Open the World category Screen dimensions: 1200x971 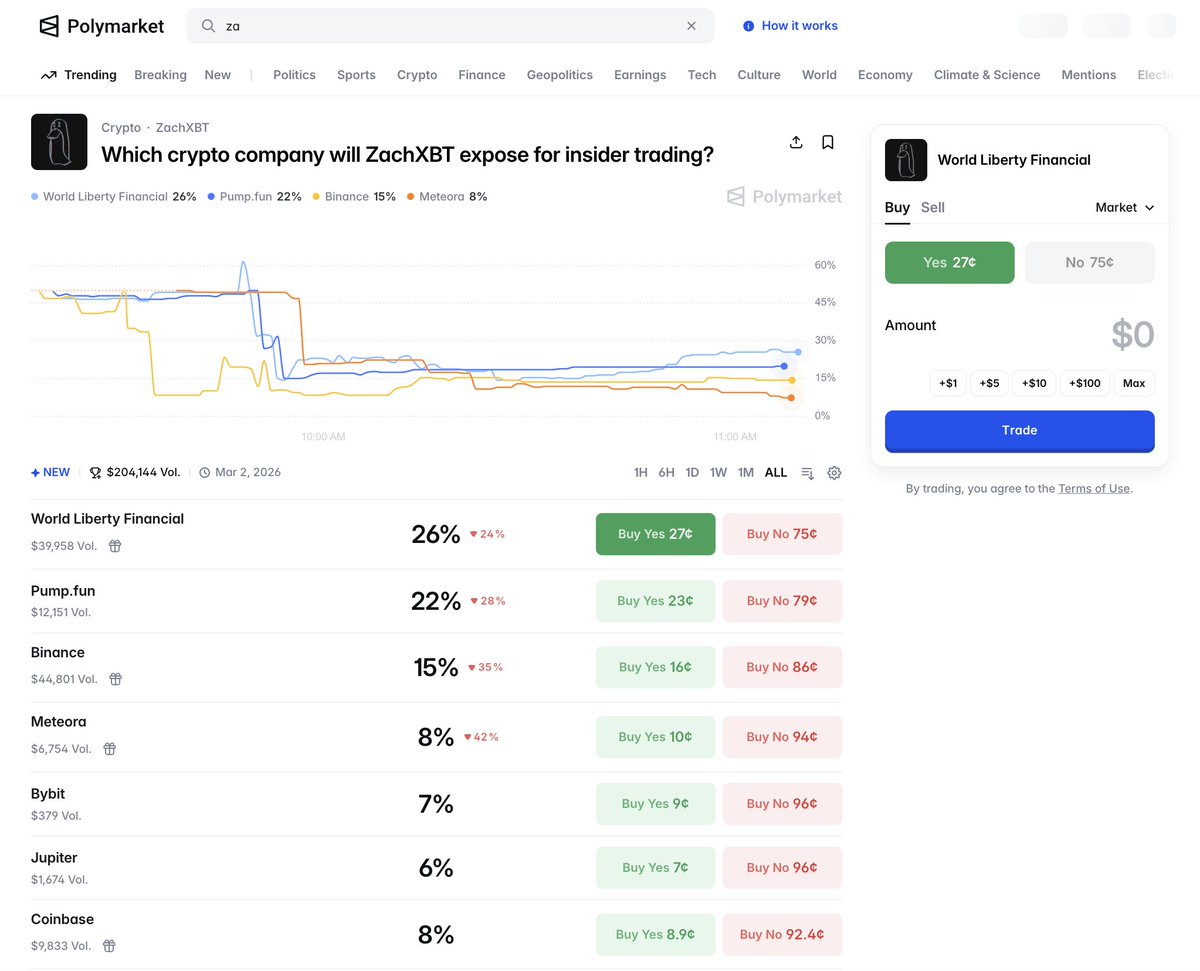(819, 75)
